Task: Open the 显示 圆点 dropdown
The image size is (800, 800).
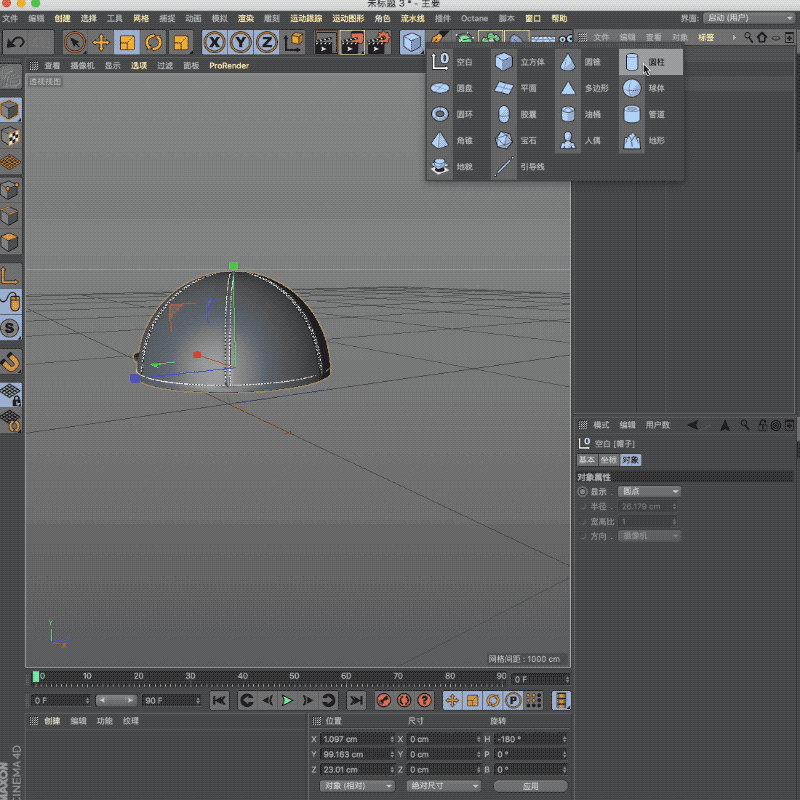Action: tap(649, 492)
